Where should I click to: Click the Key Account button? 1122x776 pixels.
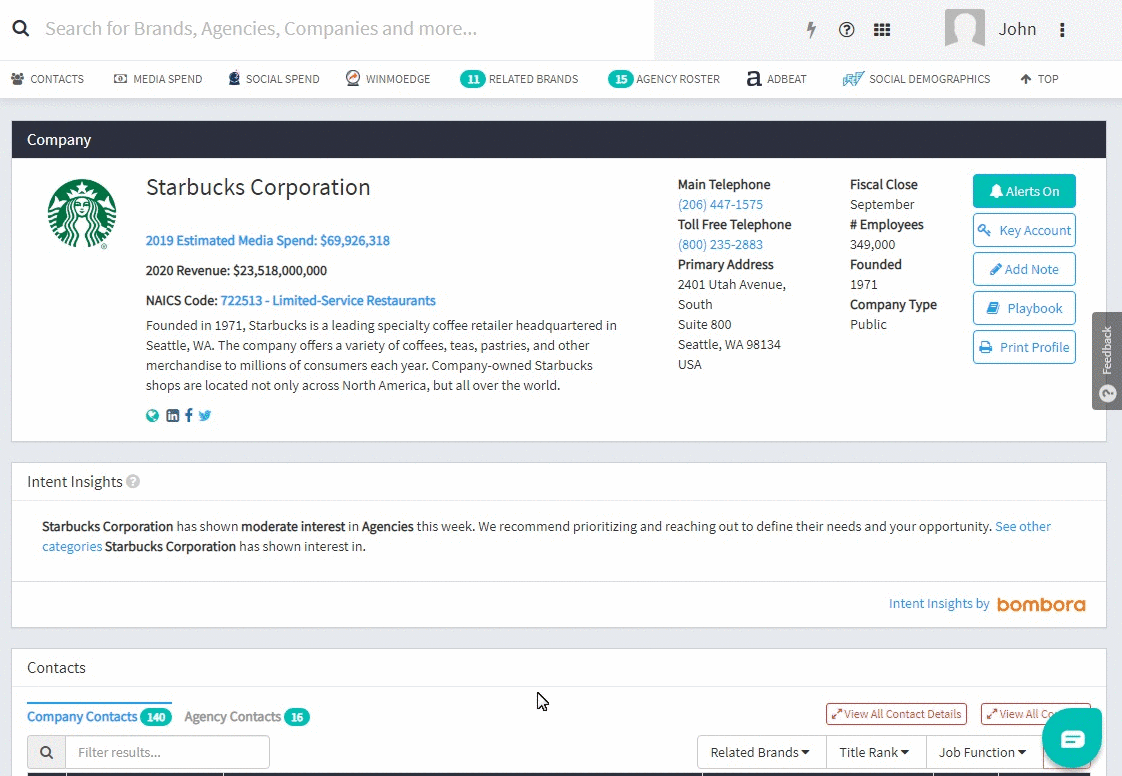1024,231
